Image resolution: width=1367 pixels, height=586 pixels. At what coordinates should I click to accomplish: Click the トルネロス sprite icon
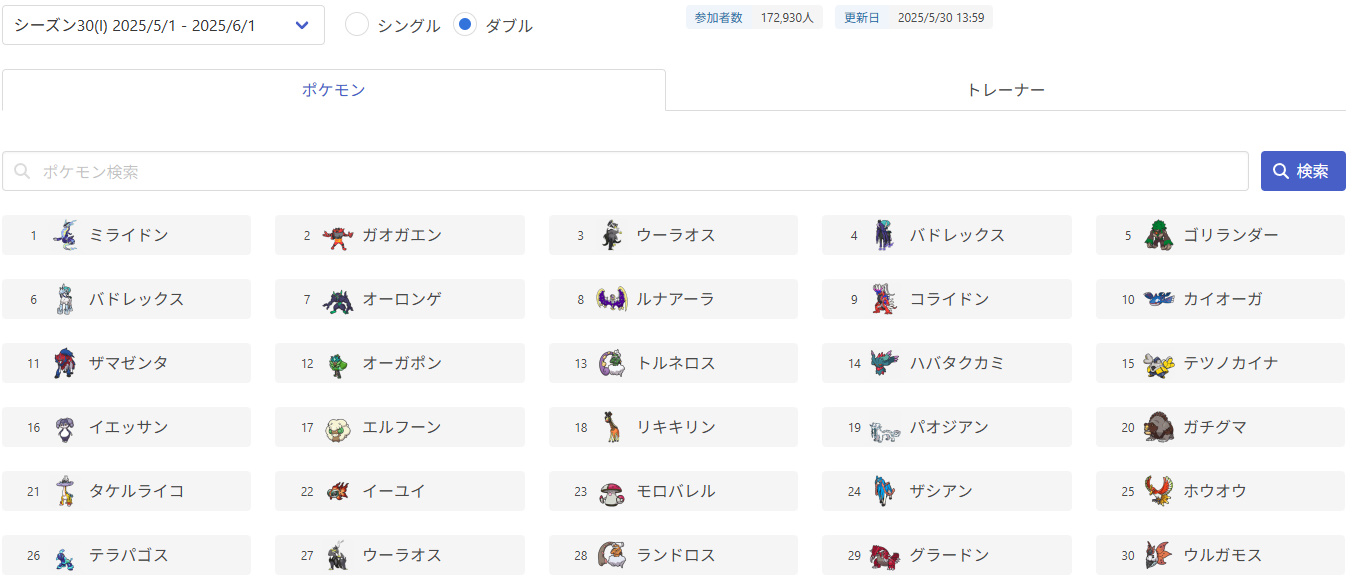click(x=612, y=363)
